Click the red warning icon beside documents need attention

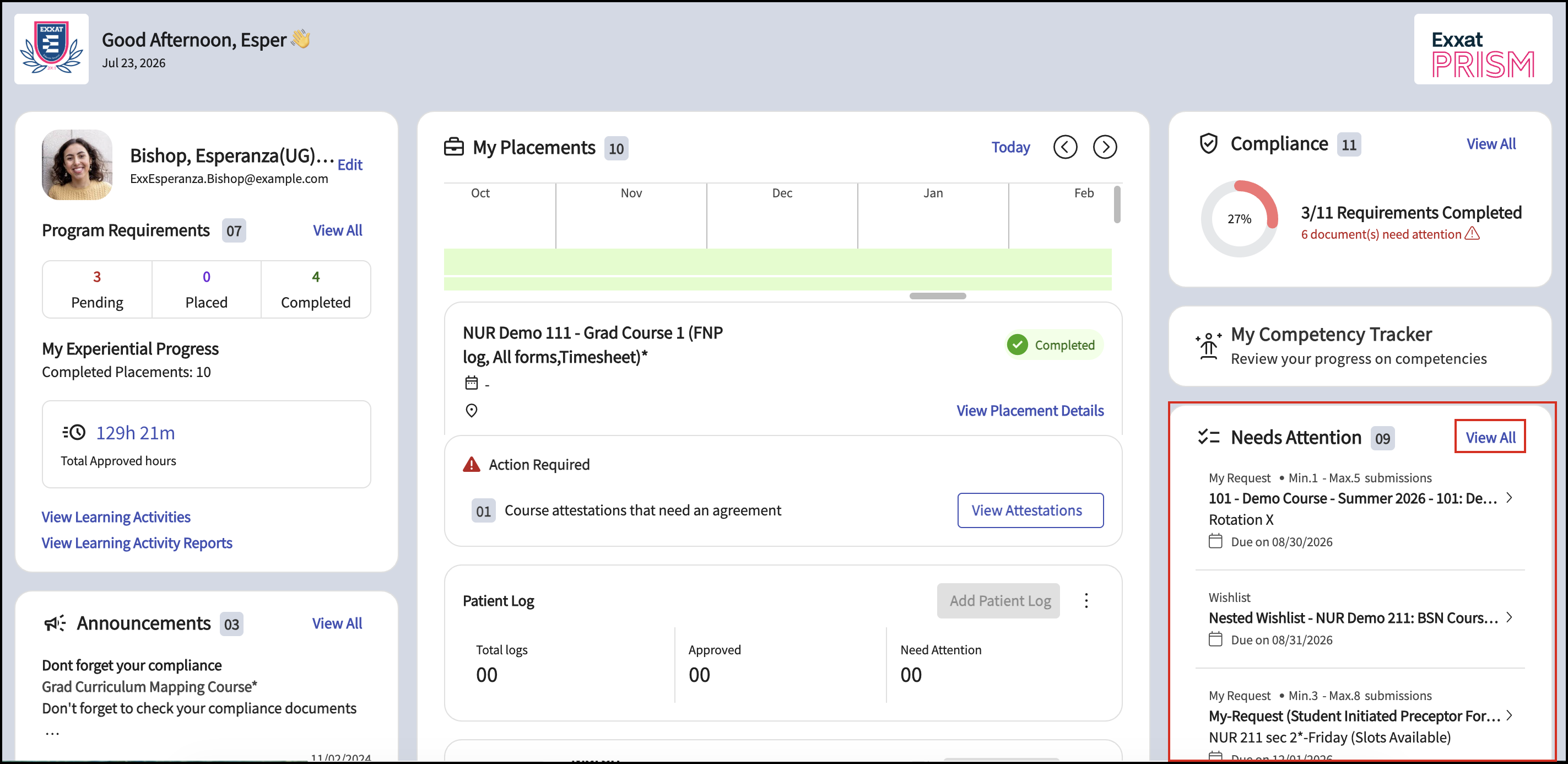click(x=1472, y=233)
